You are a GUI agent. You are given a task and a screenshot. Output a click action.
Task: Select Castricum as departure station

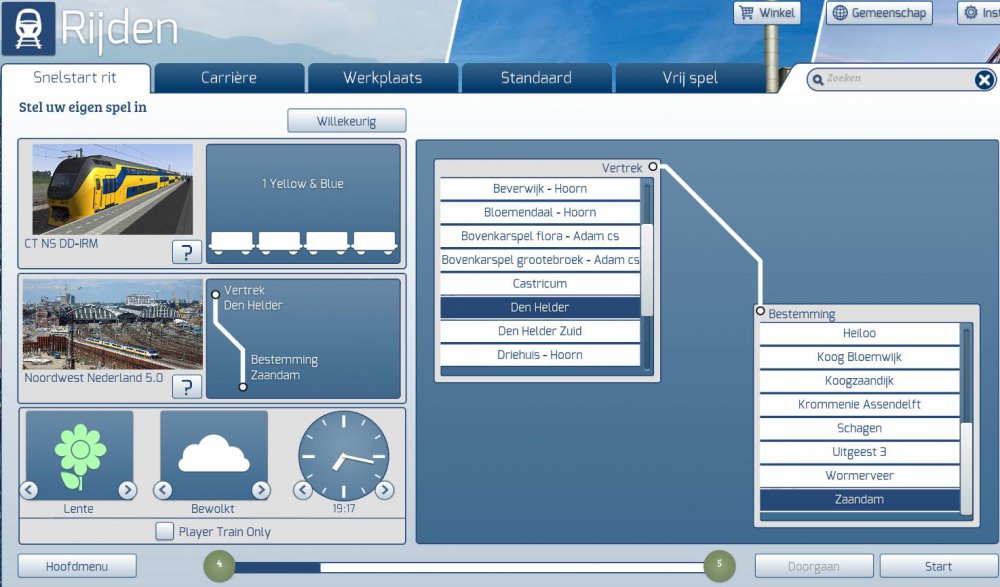(540, 284)
